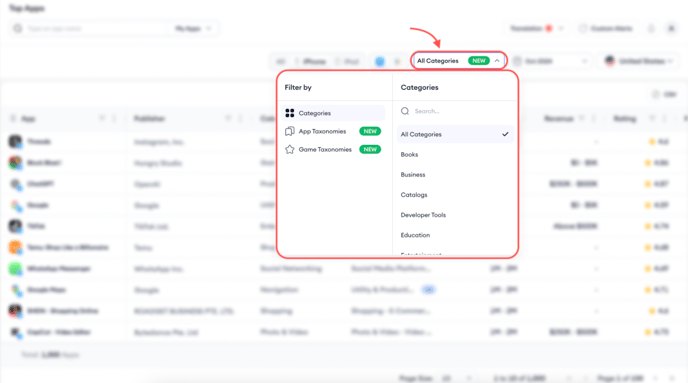The width and height of the screenshot is (688, 383).
Task: Click the magnifier icon in Categories search
Action: click(x=405, y=111)
